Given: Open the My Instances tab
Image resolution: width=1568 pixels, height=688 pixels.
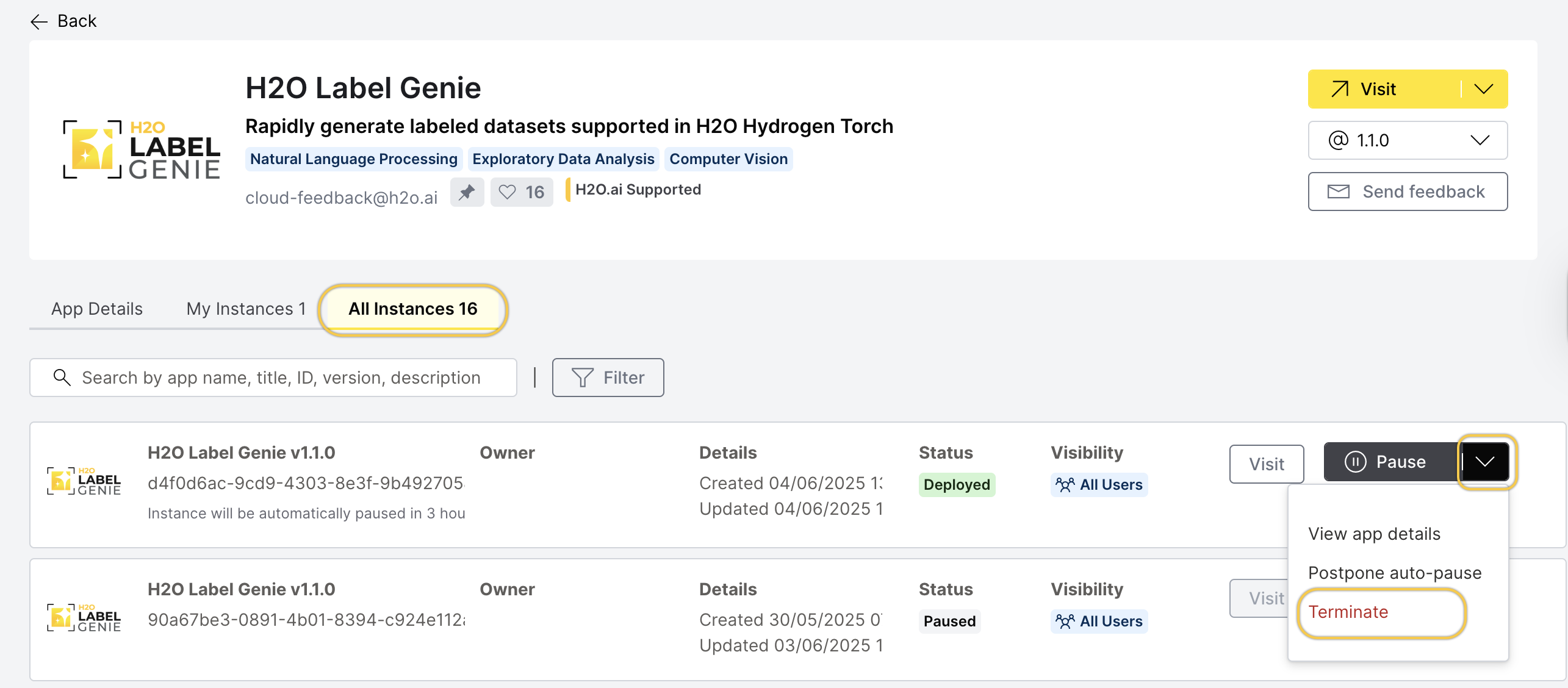Looking at the screenshot, I should click(x=245, y=309).
